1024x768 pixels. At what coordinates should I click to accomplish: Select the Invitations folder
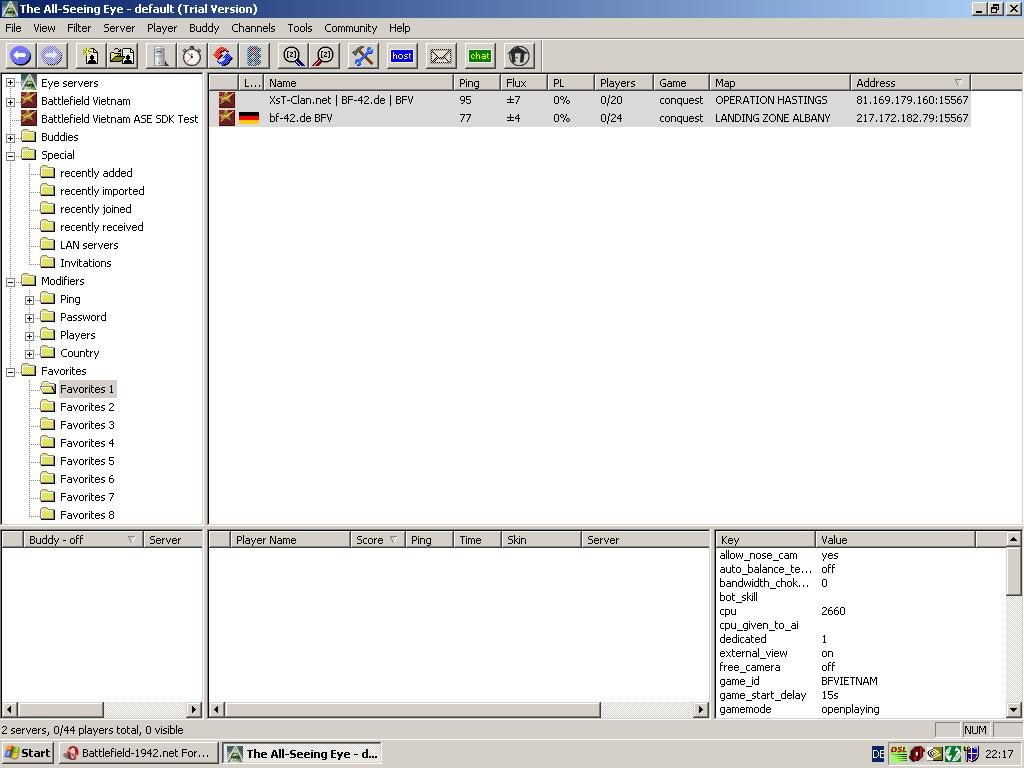[x=86, y=263]
